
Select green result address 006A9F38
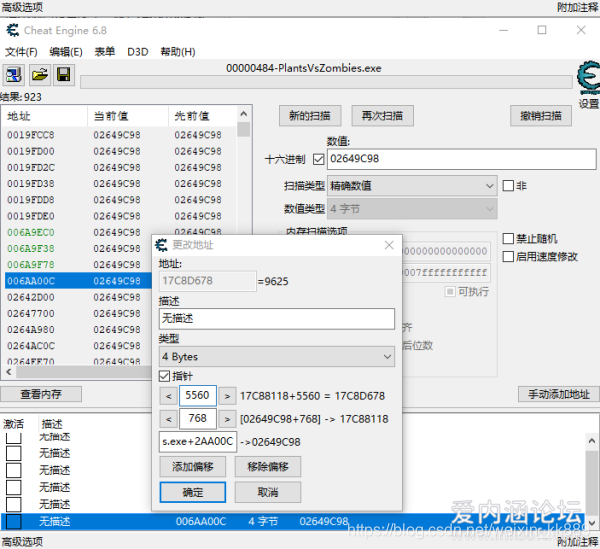[31, 249]
